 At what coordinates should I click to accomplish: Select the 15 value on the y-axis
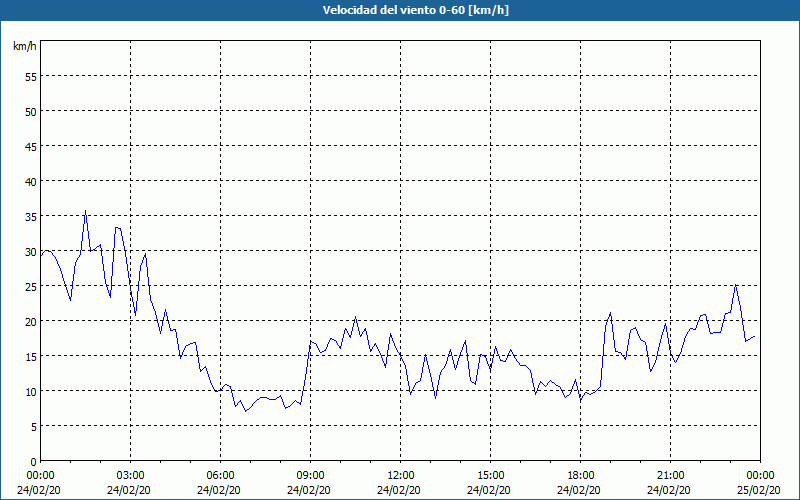(31, 357)
